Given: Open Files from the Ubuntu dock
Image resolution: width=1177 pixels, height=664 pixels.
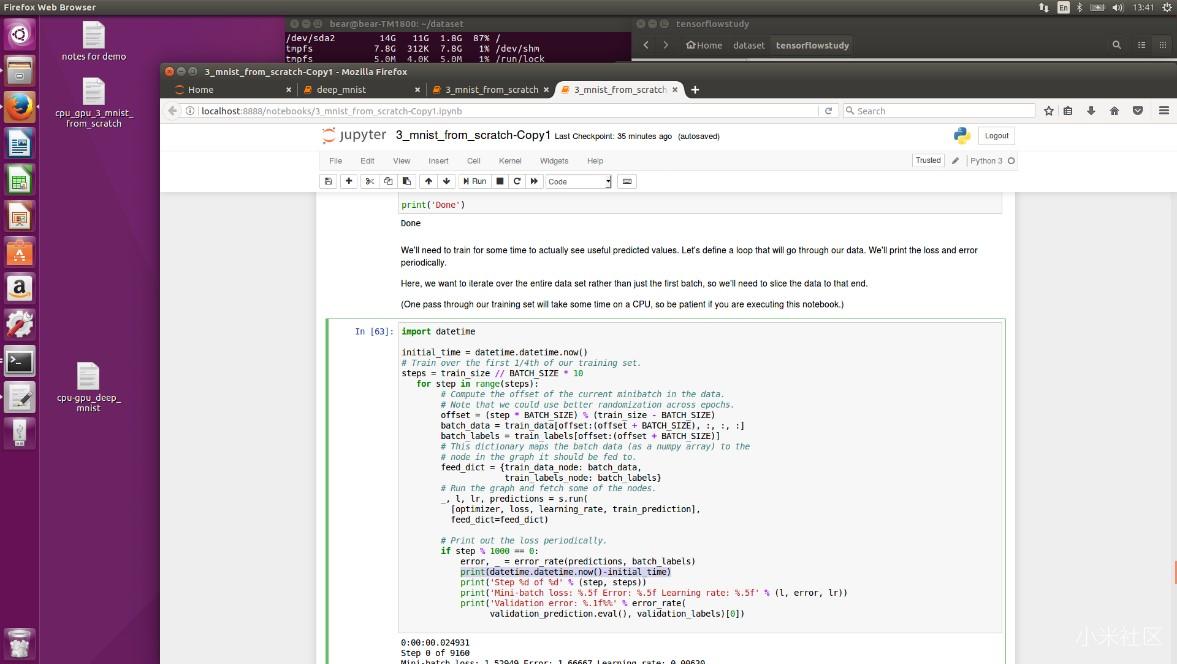Looking at the screenshot, I should pos(20,71).
